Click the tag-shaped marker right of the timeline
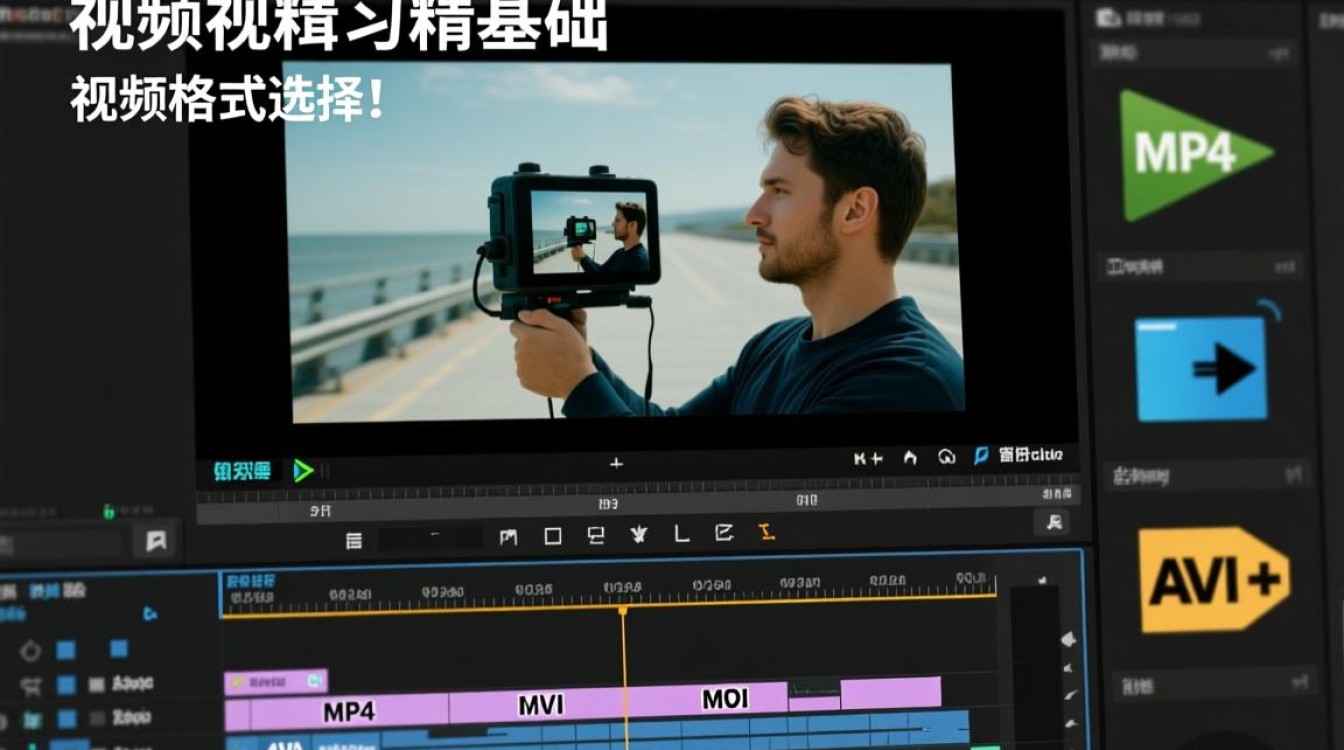 (1067, 639)
